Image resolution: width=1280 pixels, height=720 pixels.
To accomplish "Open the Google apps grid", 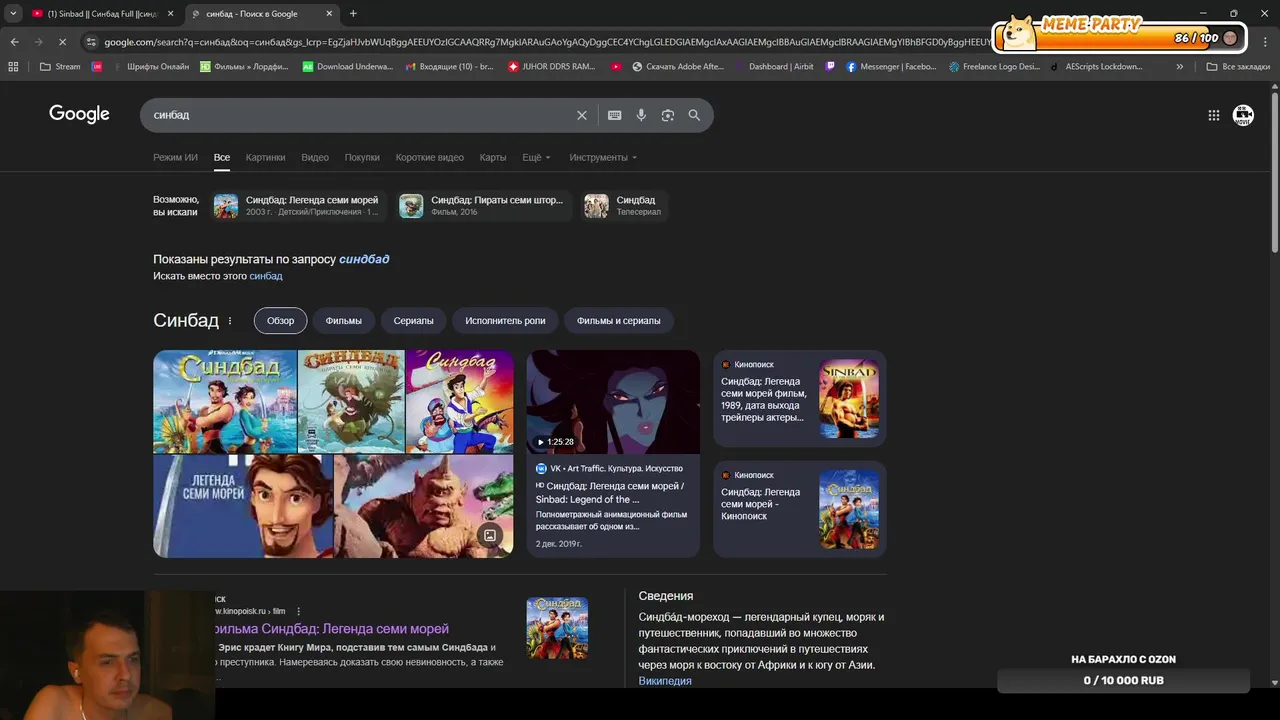I will (x=1214, y=115).
